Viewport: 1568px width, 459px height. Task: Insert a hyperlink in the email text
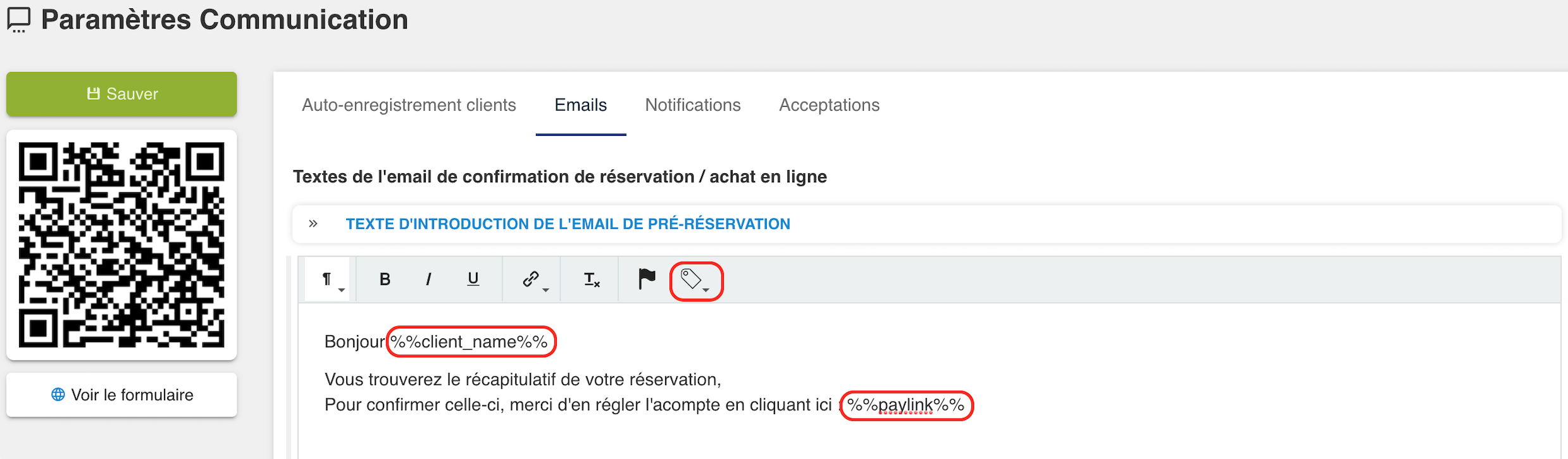(529, 277)
